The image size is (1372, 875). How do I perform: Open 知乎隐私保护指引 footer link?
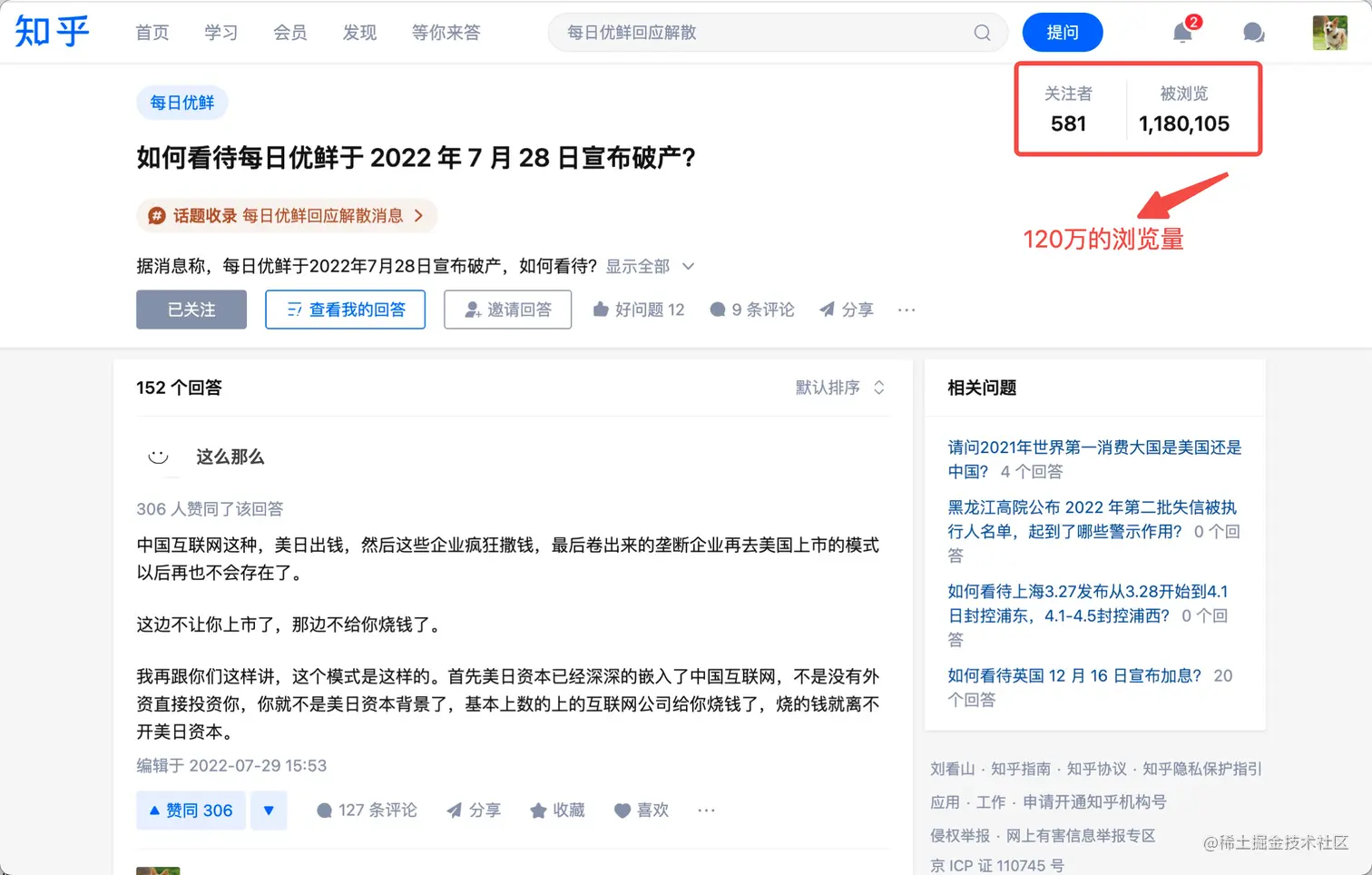pyautogui.click(x=1202, y=769)
